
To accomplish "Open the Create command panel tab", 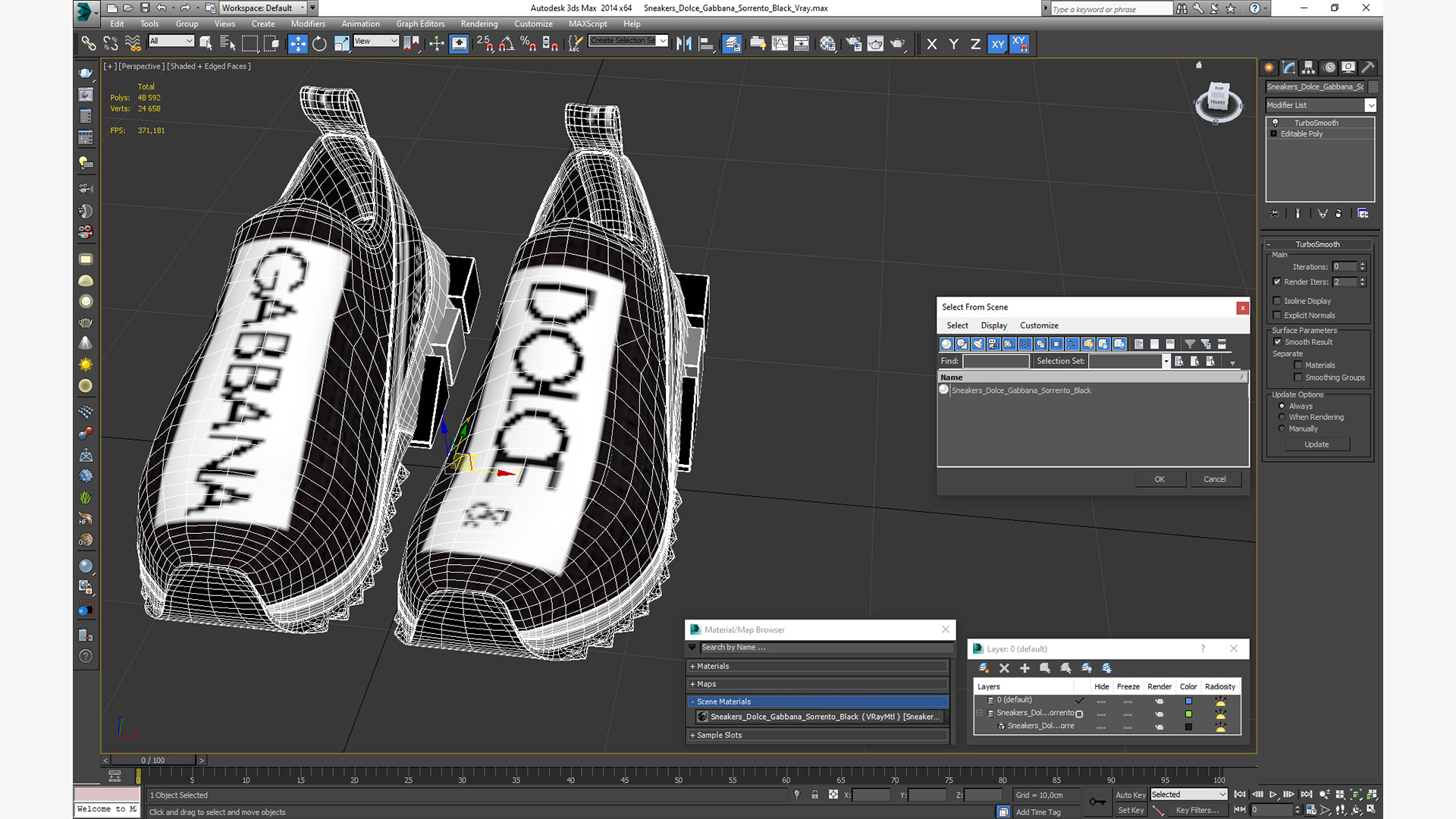I will 1269,67.
